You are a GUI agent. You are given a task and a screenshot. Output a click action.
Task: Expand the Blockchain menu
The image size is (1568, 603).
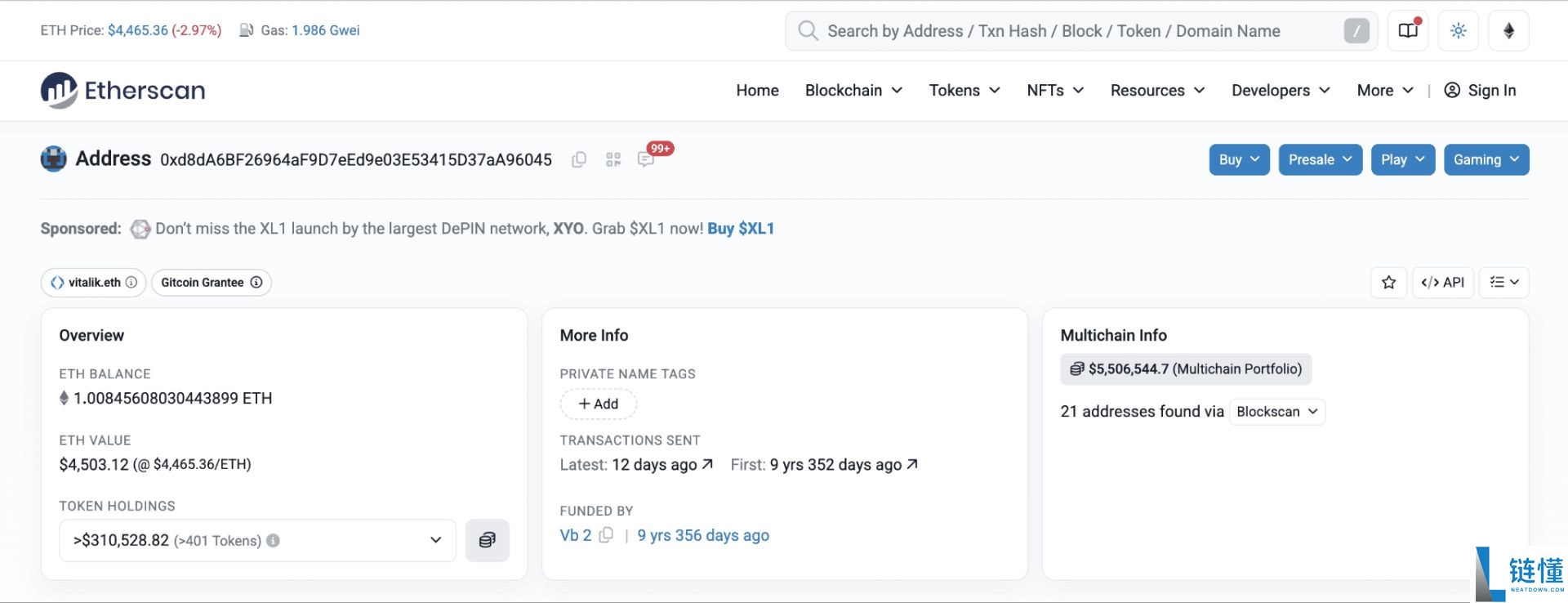[853, 91]
